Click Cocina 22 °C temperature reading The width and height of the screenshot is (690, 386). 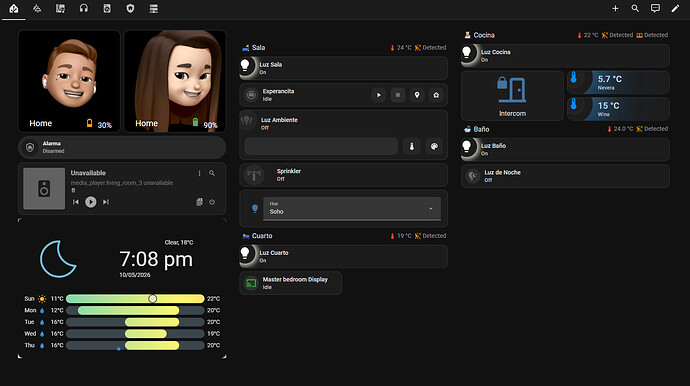(588, 35)
